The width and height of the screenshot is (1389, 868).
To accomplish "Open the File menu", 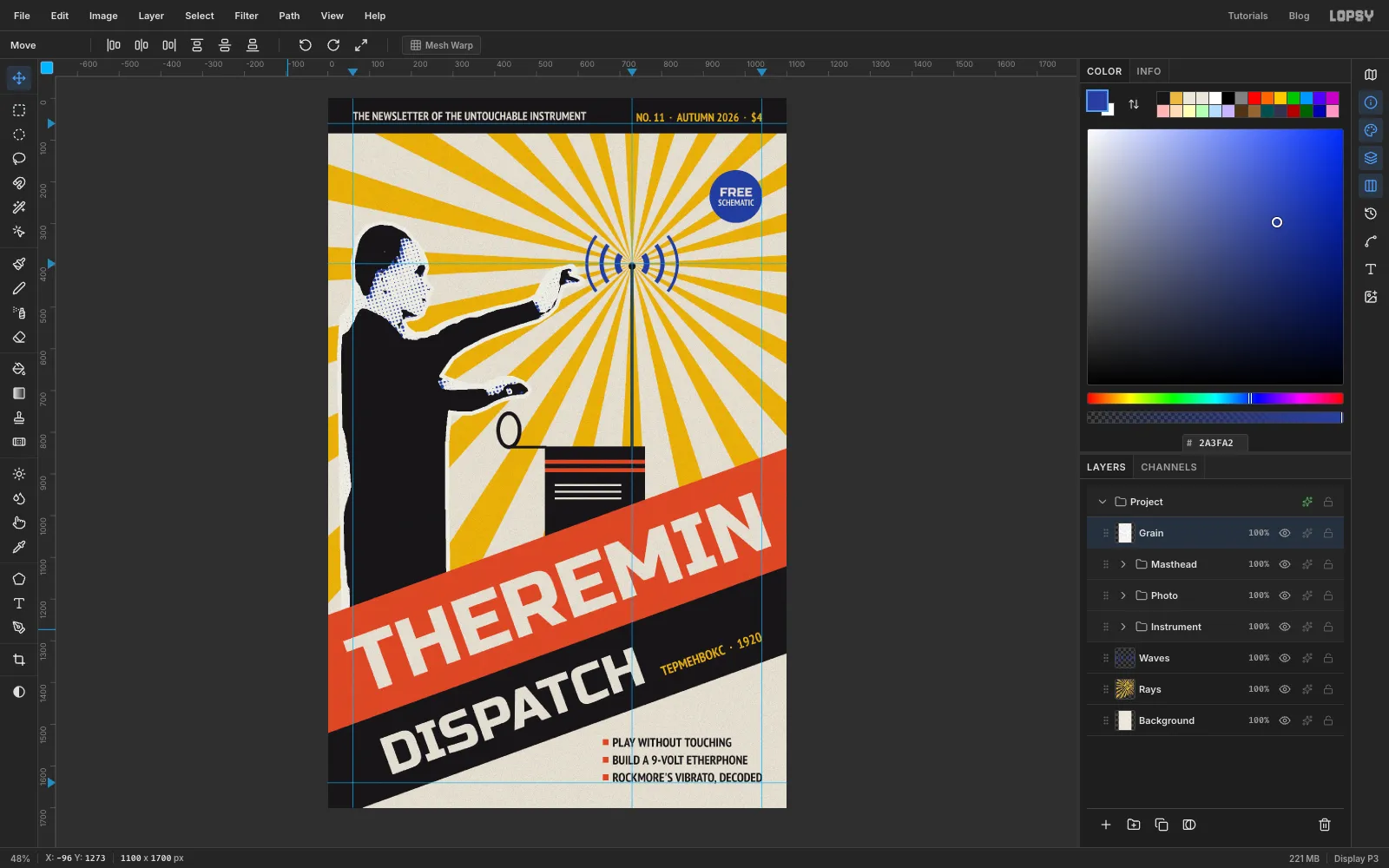I will [x=22, y=16].
